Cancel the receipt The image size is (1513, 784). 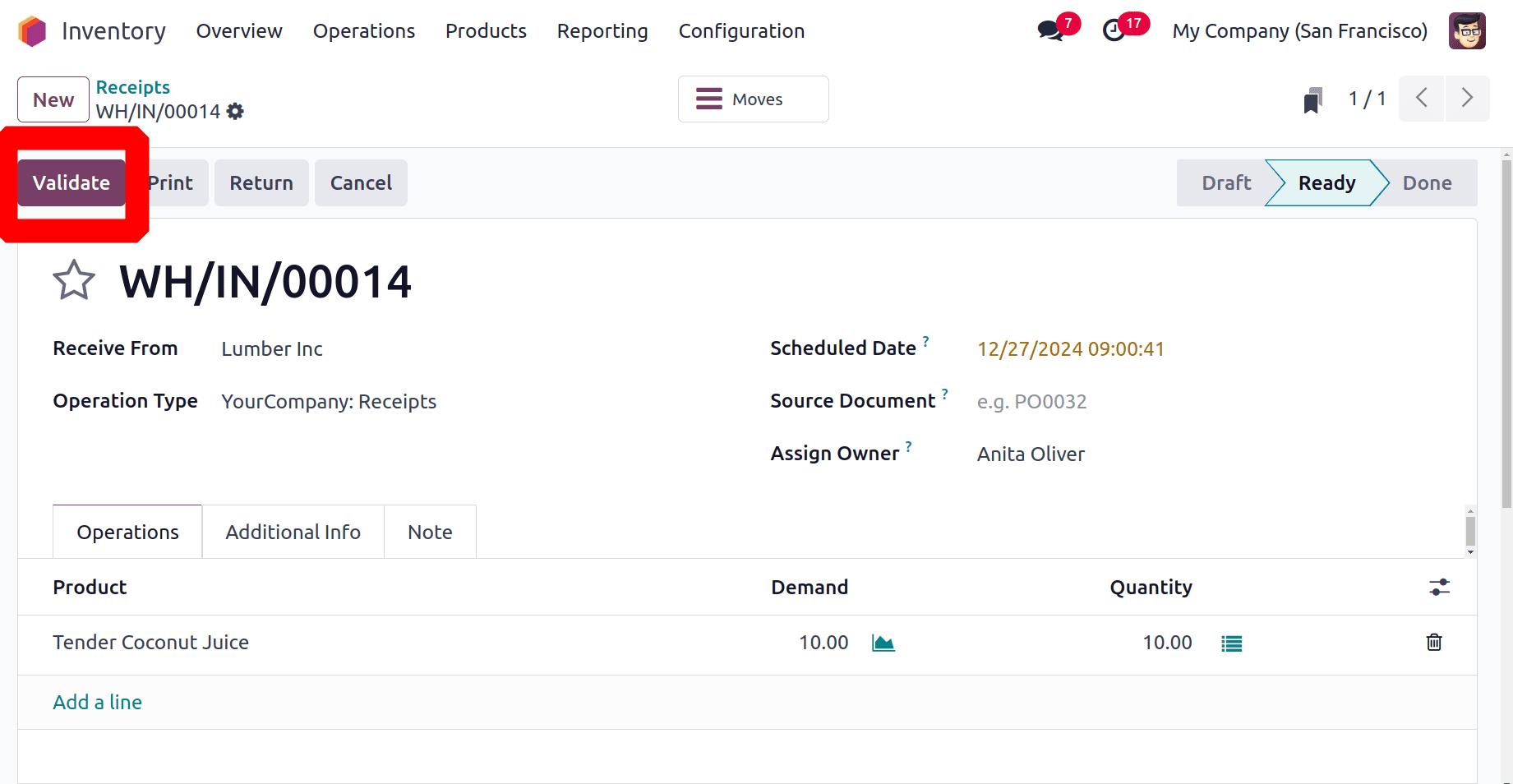tap(361, 182)
